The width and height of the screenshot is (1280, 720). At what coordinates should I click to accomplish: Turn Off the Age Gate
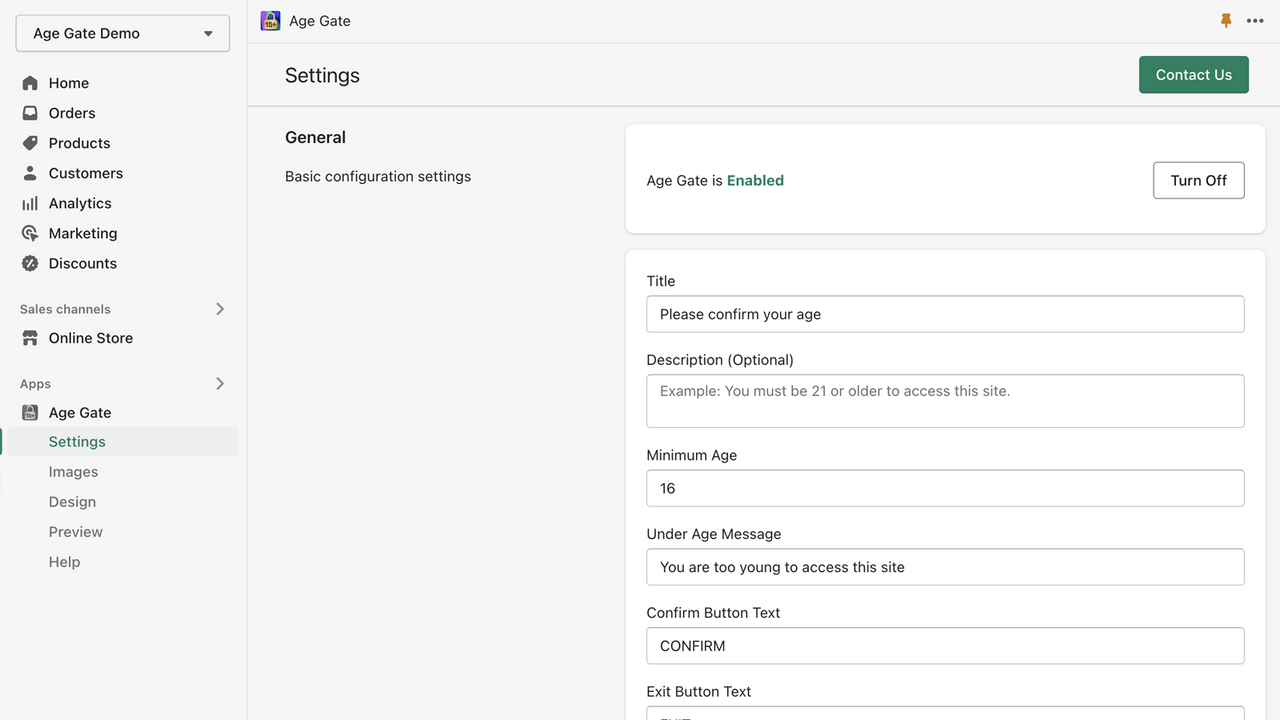[x=1198, y=180]
